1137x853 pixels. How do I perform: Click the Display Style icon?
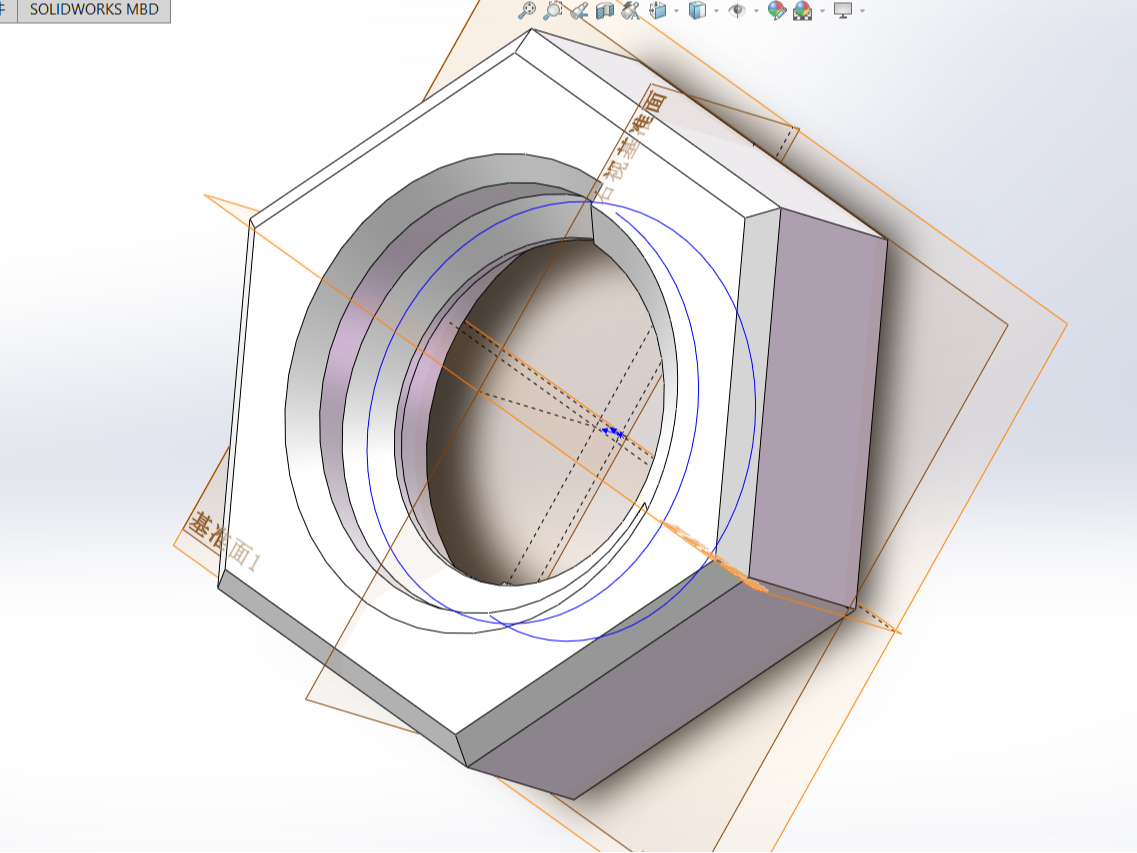(697, 10)
